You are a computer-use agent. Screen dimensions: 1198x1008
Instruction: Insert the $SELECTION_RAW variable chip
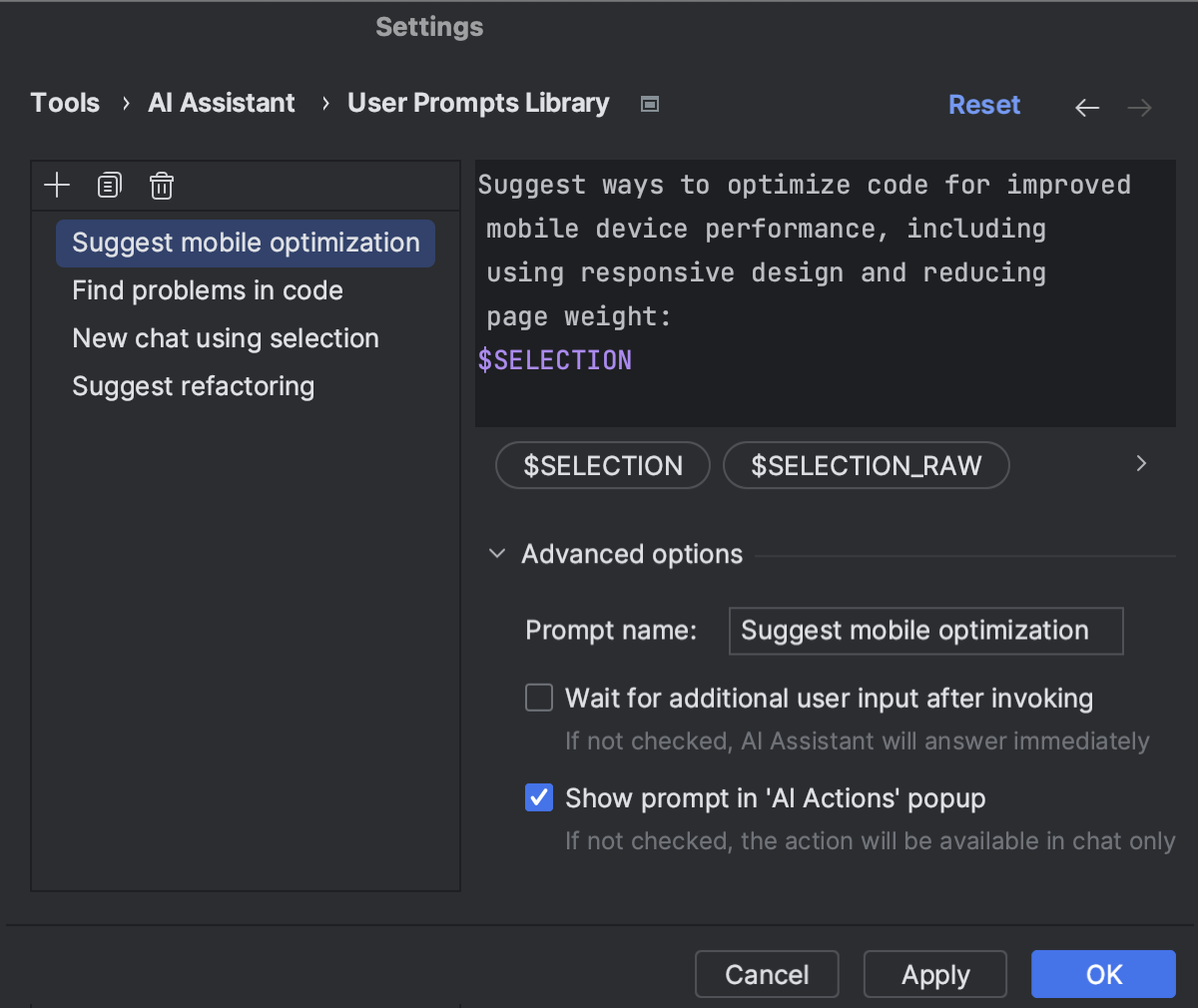click(x=866, y=465)
